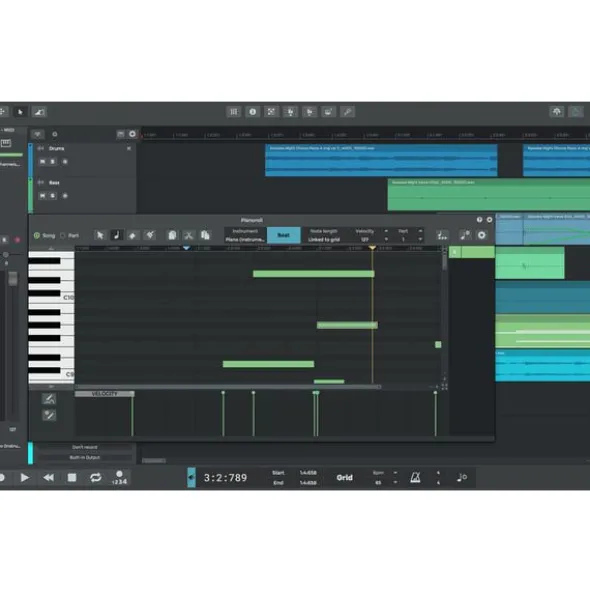
Task: Click the Pianoroll horizontal scrollbar
Action: click(x=228, y=387)
